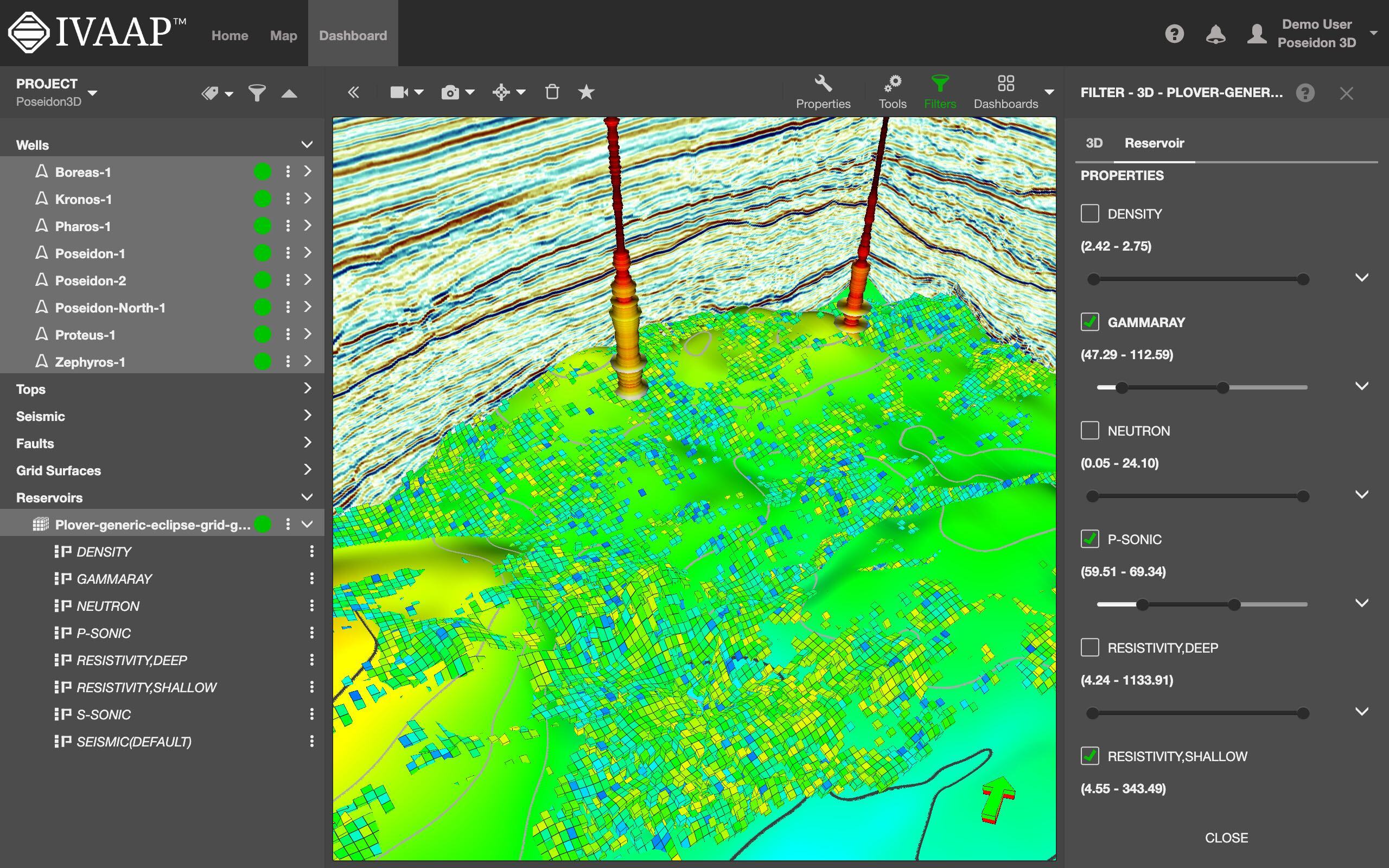Click the notification bell icon
The width and height of the screenshot is (1389, 868).
click(1215, 34)
